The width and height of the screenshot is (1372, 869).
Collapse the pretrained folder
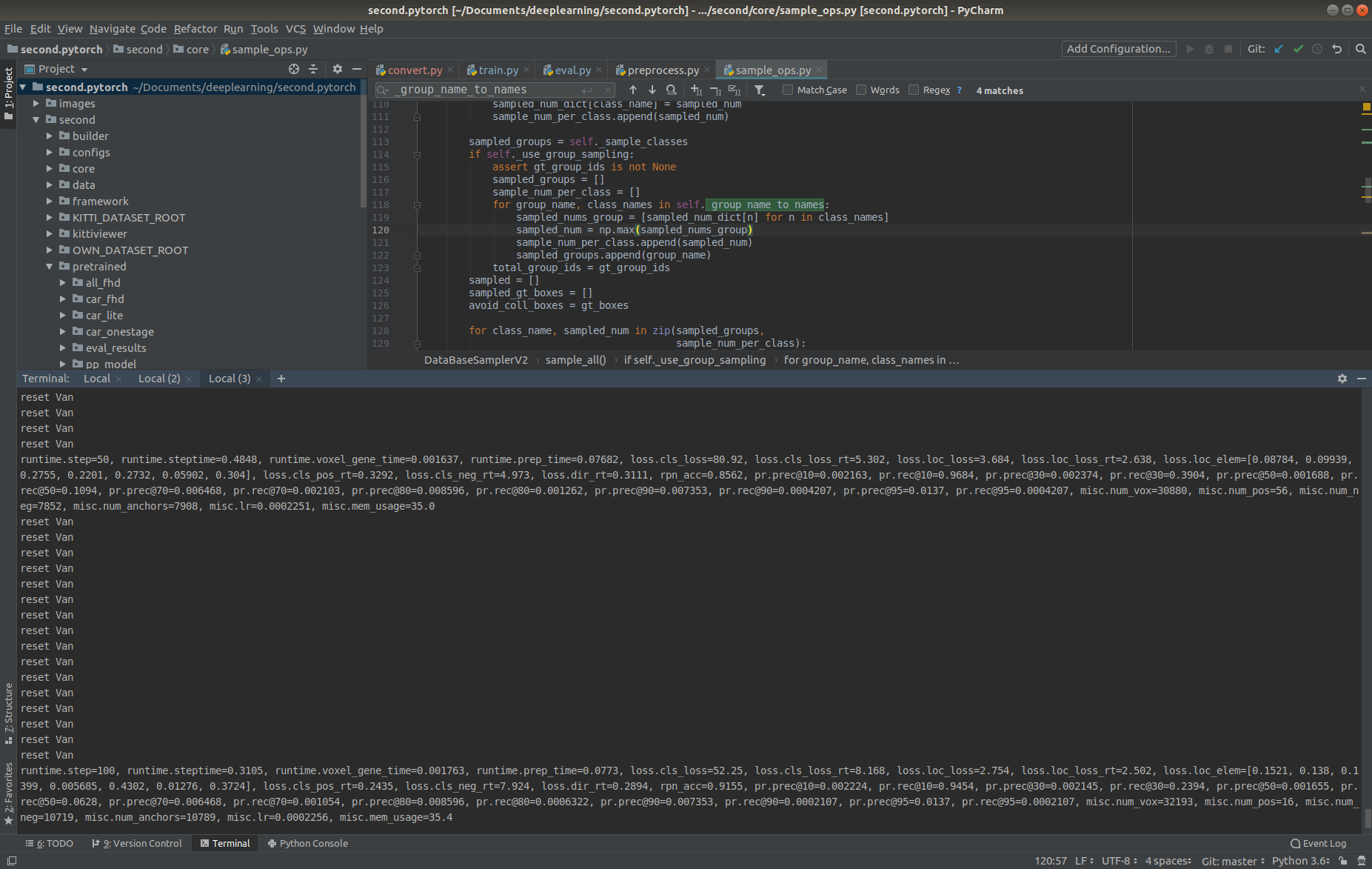pyautogui.click(x=50, y=267)
